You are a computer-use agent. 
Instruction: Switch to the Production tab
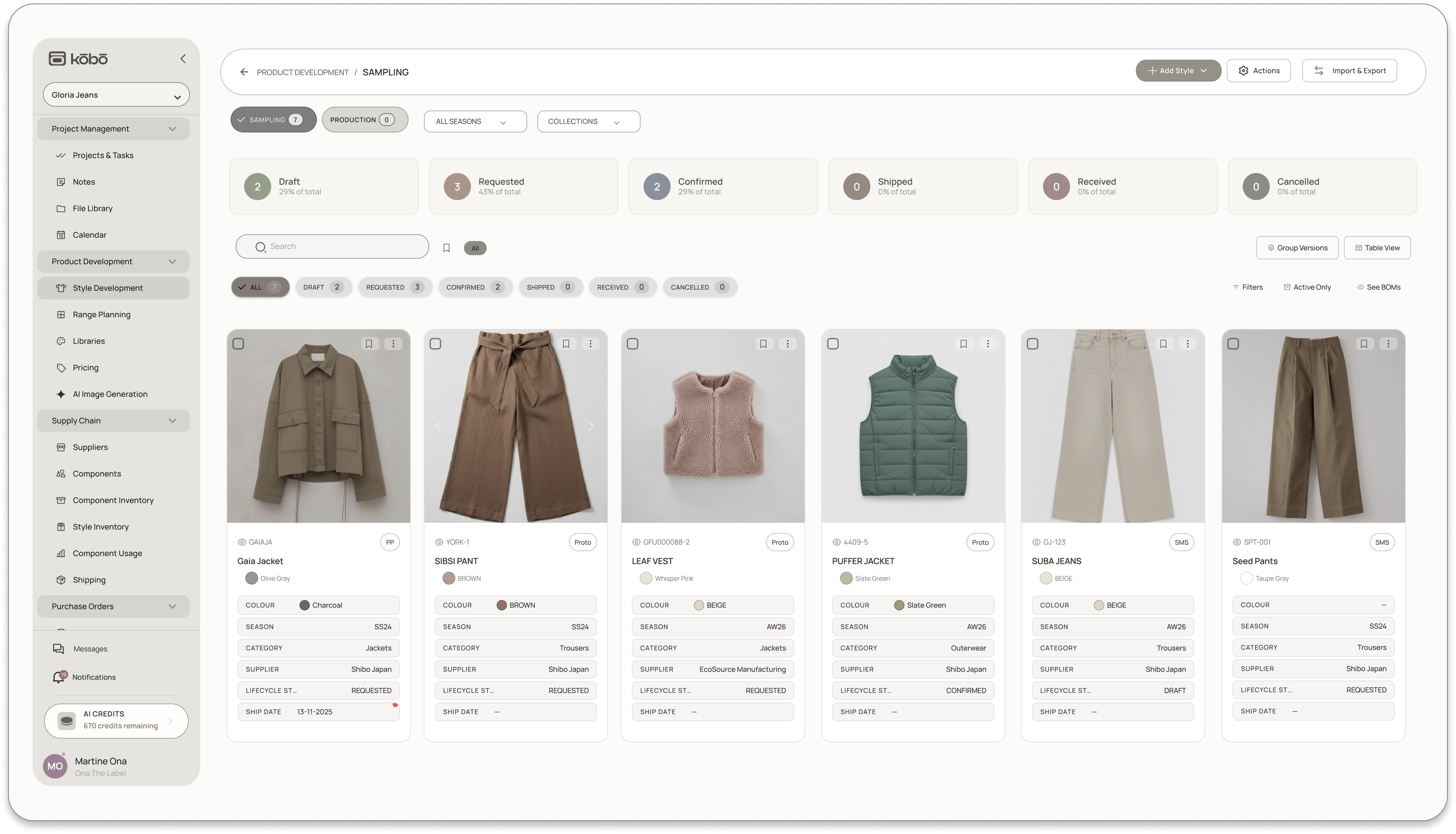[x=364, y=120]
